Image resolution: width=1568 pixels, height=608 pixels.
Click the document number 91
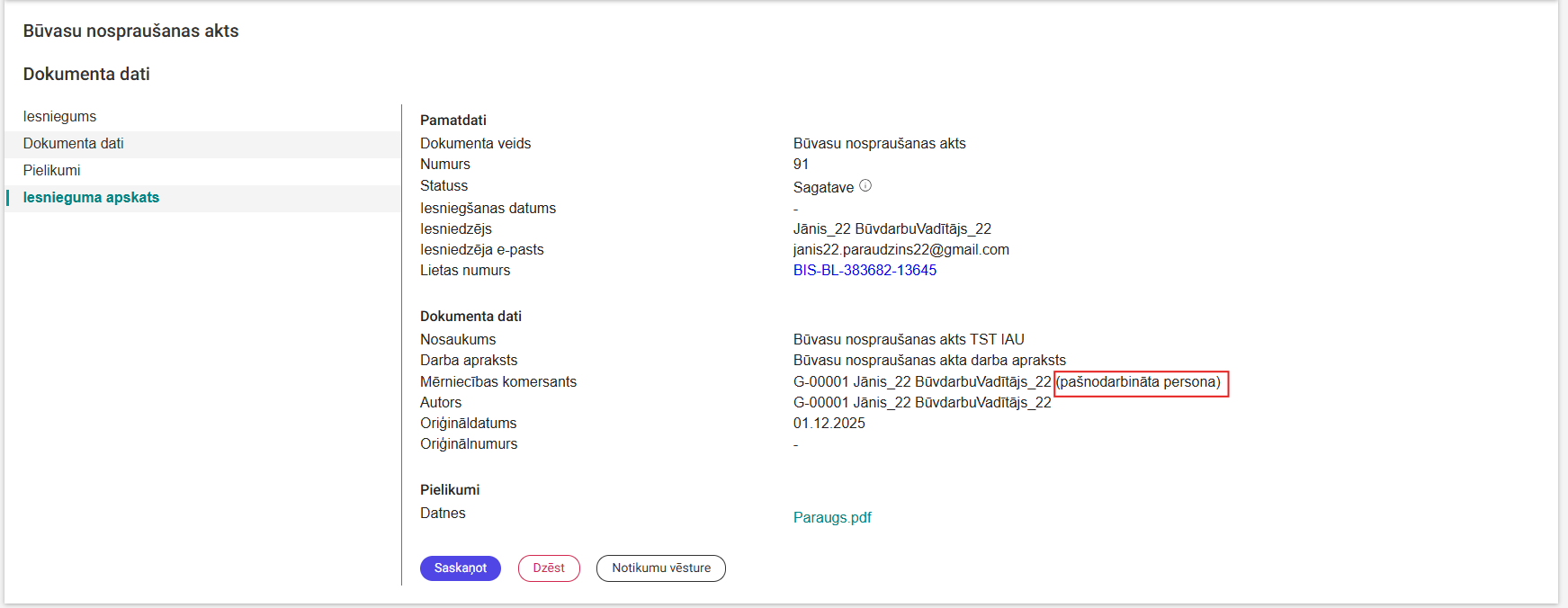(x=801, y=165)
